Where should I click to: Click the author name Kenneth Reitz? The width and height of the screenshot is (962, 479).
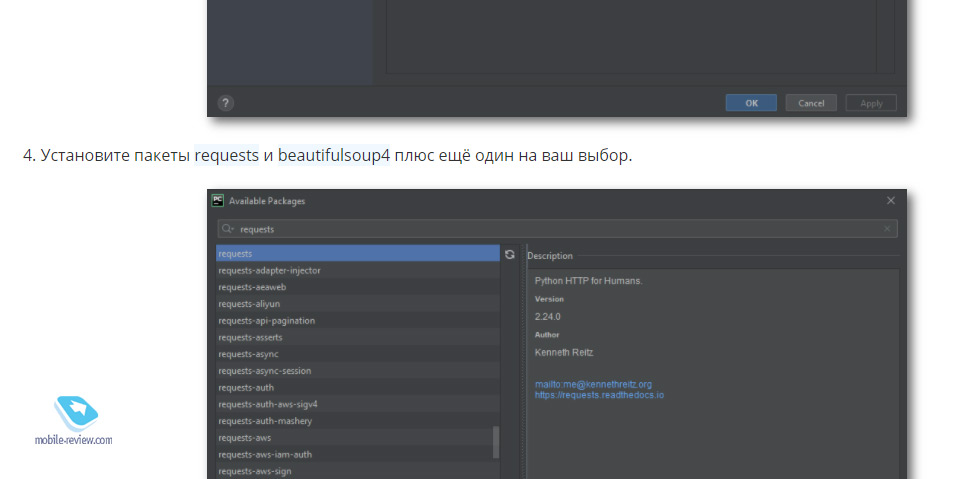[564, 353]
